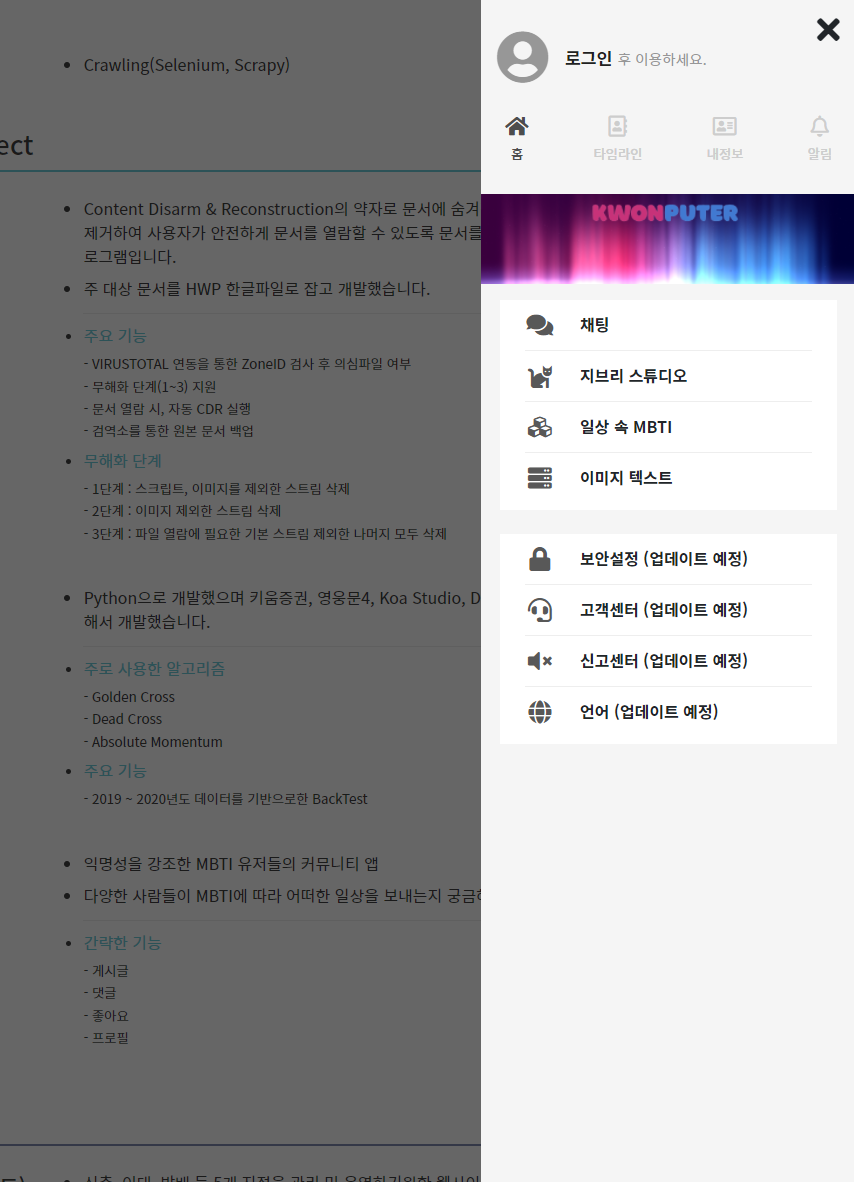Screen dimensions: 854x1182
Task: Click the 이미지 텍스트 server icon
Action: tap(540, 478)
